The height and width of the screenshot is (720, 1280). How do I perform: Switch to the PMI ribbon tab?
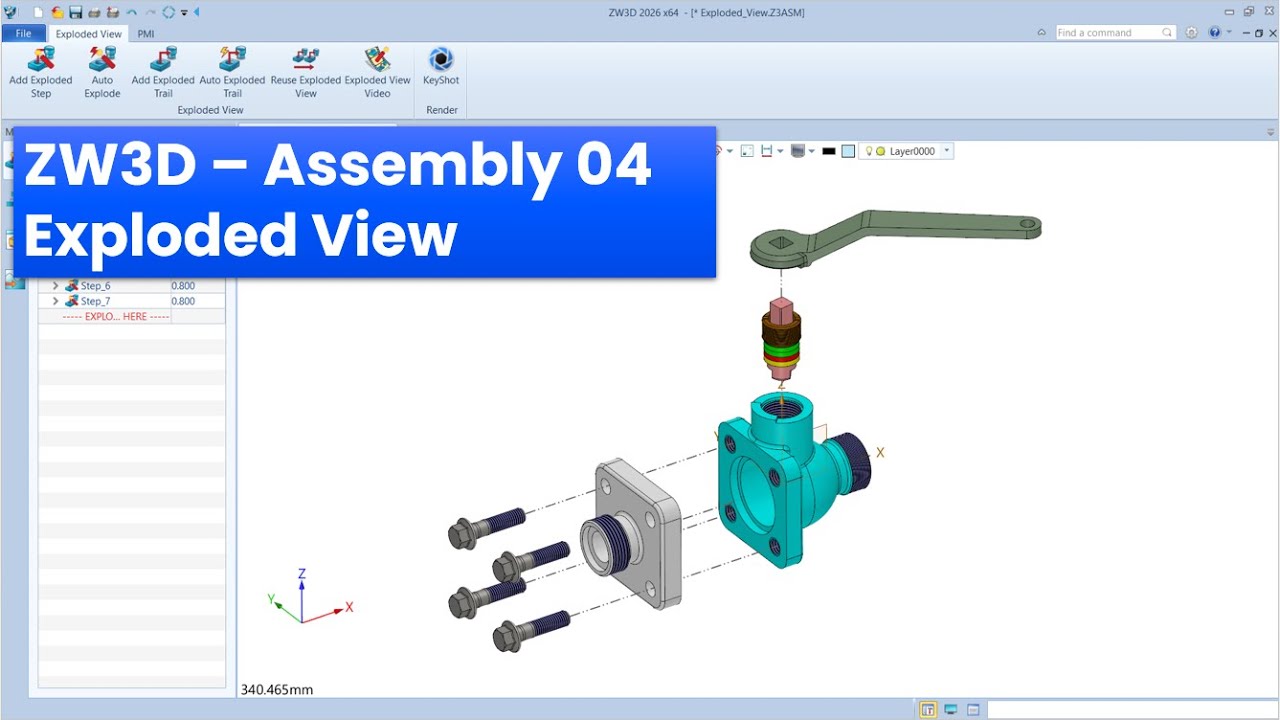146,33
